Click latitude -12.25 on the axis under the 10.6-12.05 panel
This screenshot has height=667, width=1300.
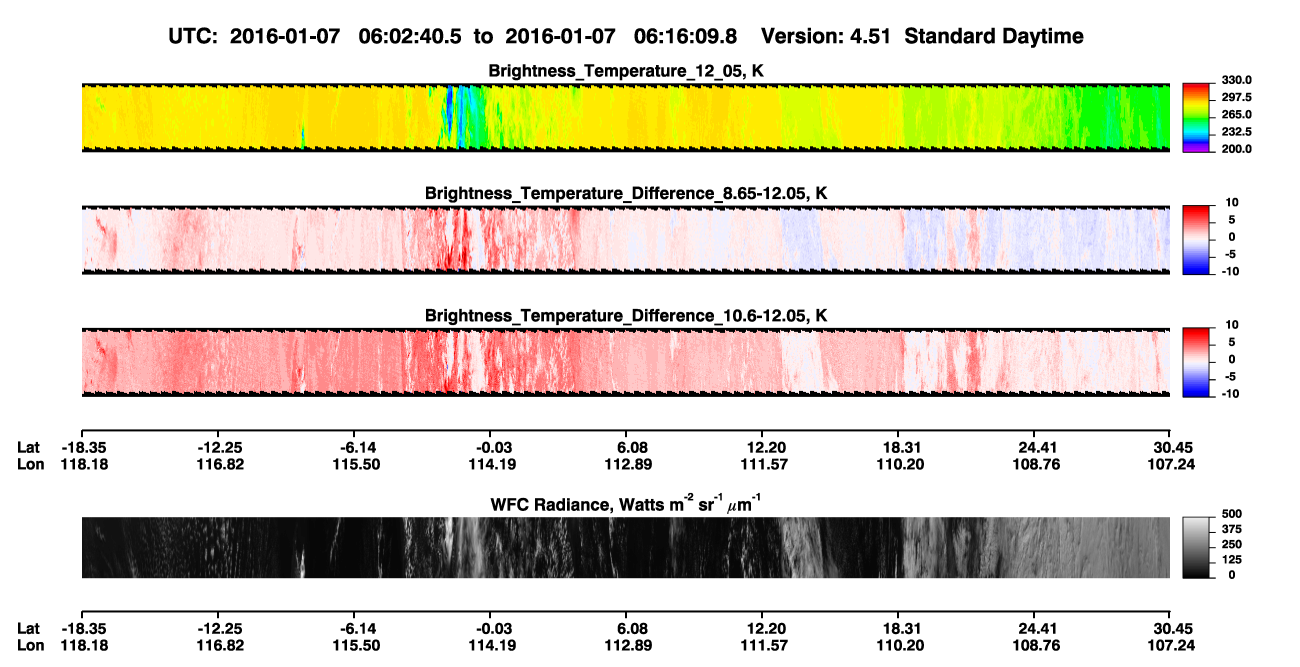click(x=220, y=448)
